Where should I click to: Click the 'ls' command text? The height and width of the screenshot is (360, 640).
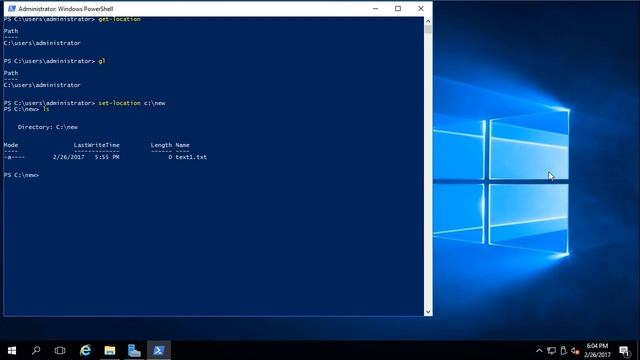coord(46,109)
